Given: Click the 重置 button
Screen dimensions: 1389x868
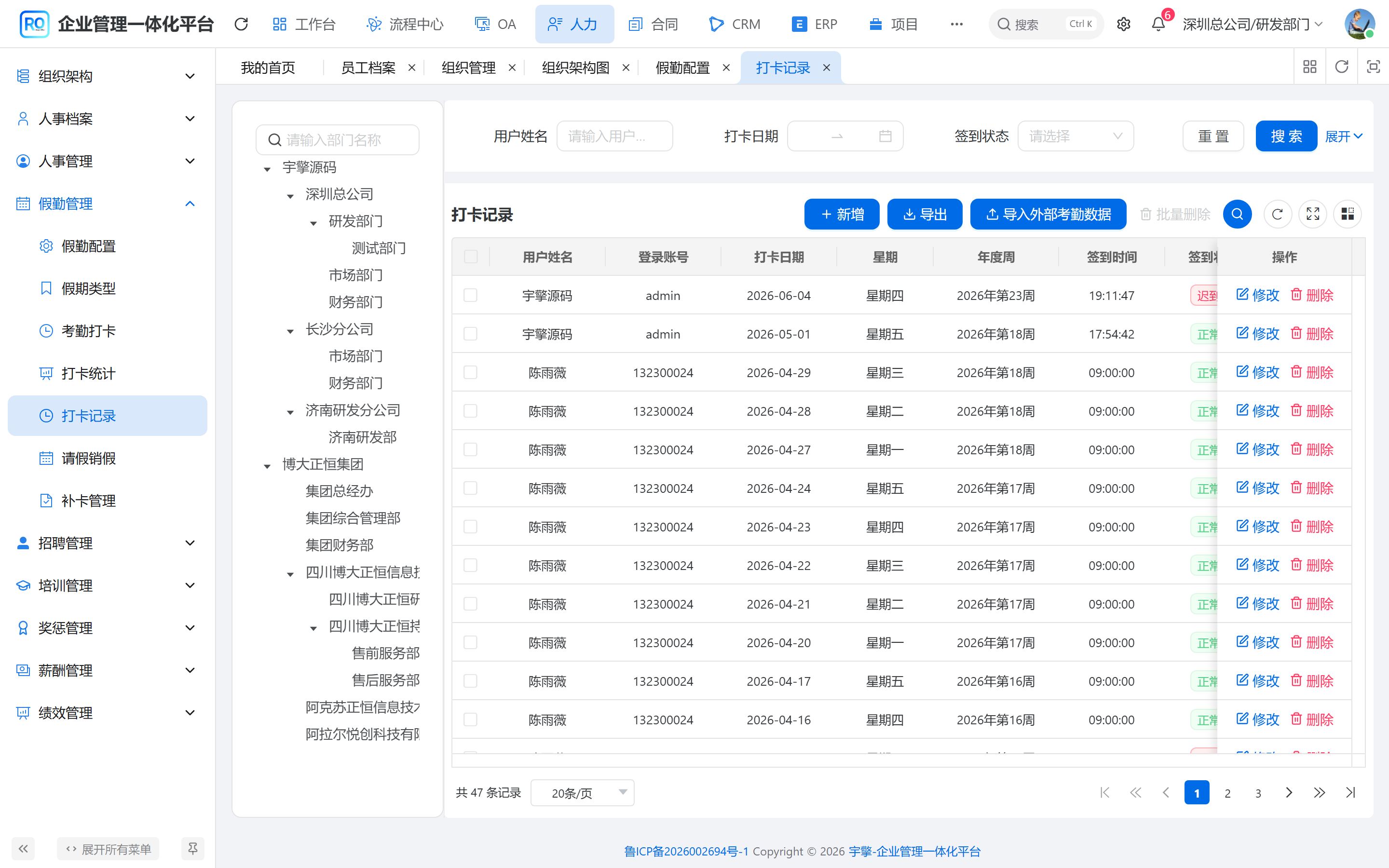Looking at the screenshot, I should click(x=1213, y=136).
